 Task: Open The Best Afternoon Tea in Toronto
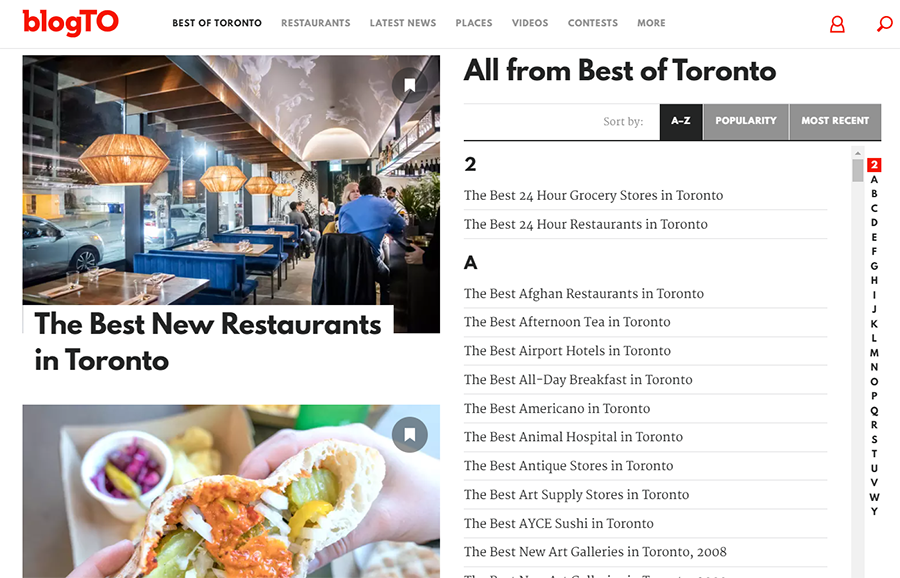[567, 322]
